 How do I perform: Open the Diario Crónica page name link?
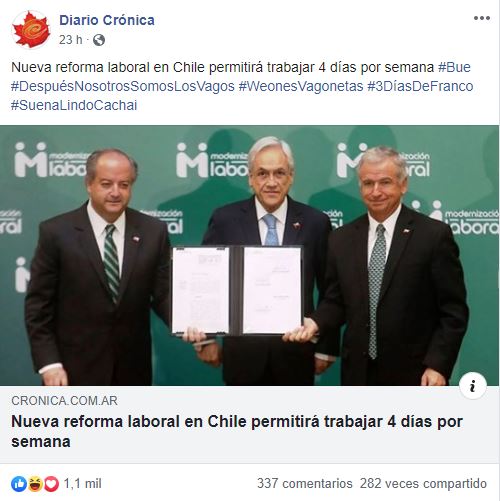107,20
